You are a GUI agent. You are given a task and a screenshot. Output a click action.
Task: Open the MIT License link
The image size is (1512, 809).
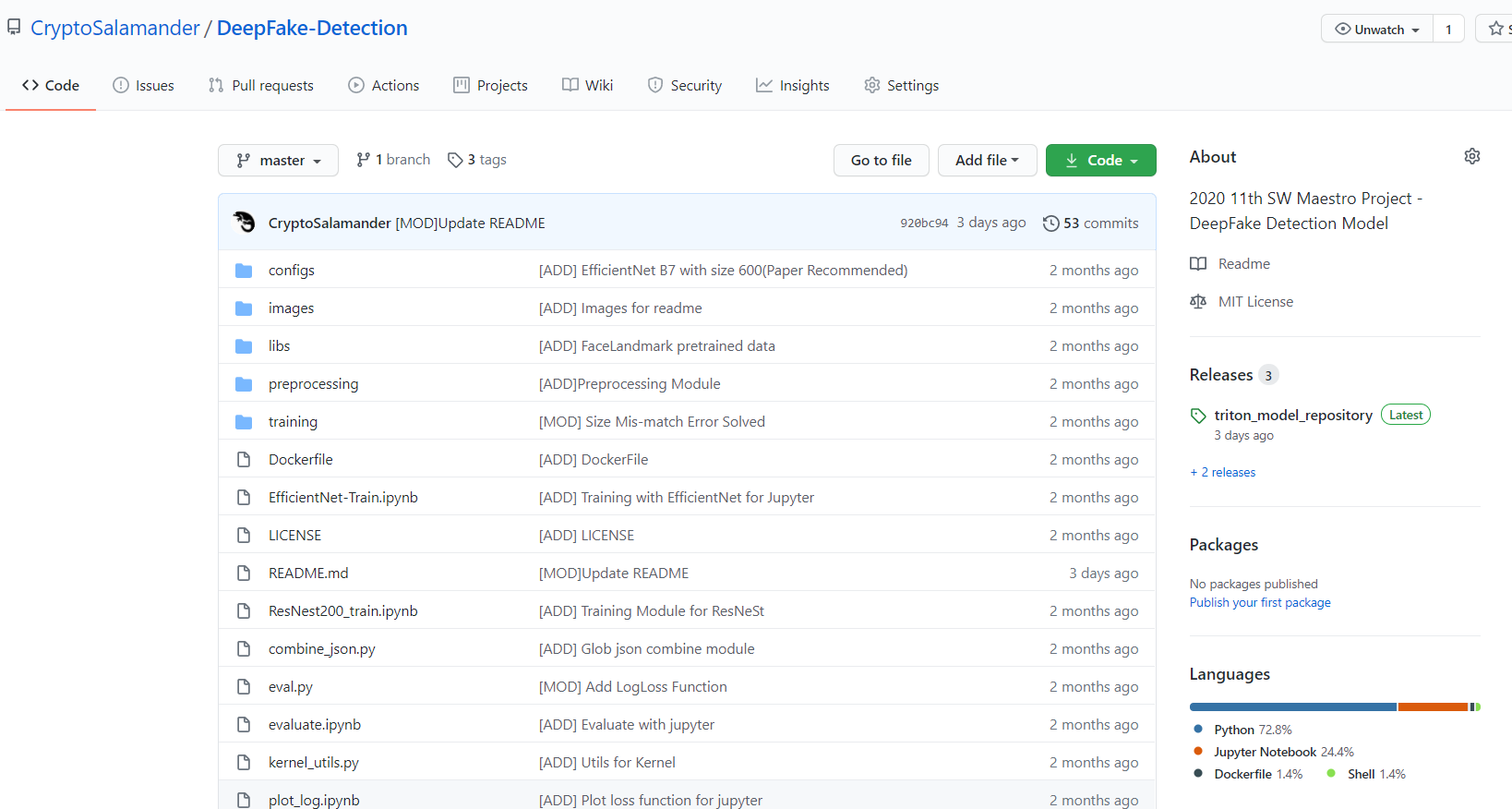point(1255,302)
